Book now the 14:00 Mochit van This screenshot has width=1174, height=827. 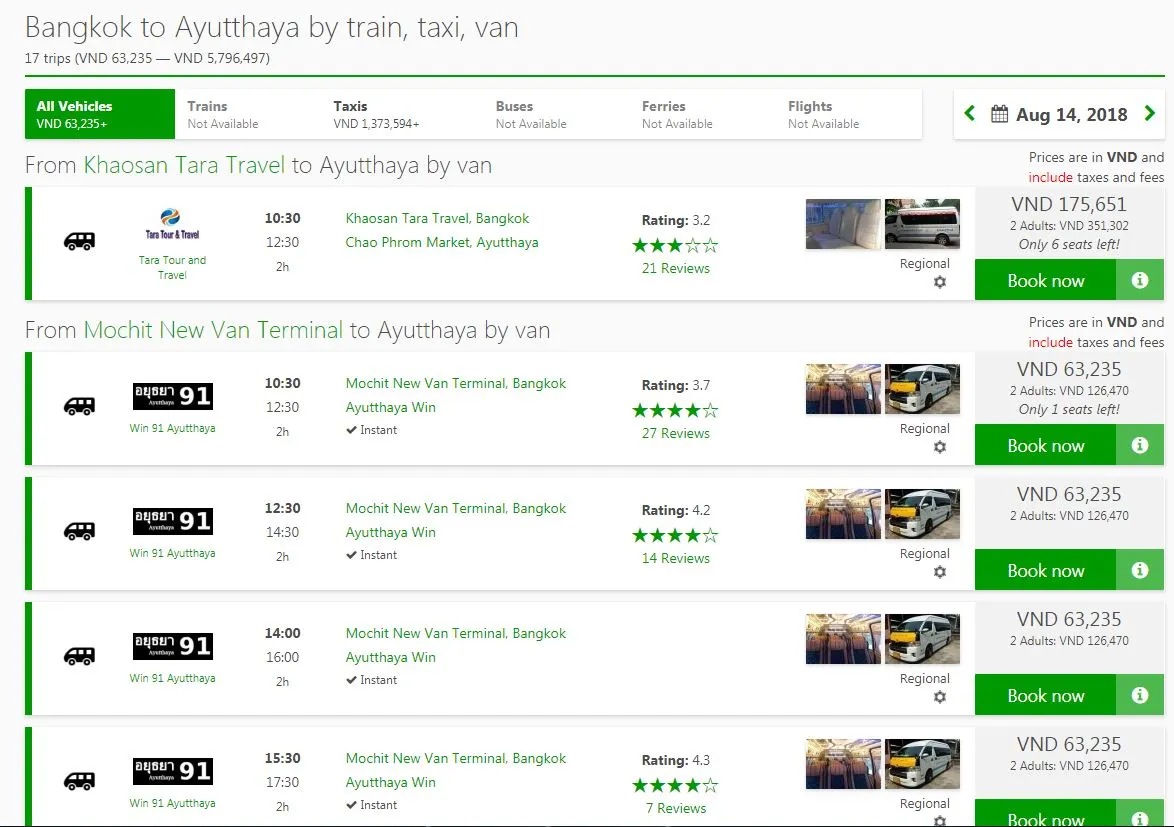click(1045, 695)
